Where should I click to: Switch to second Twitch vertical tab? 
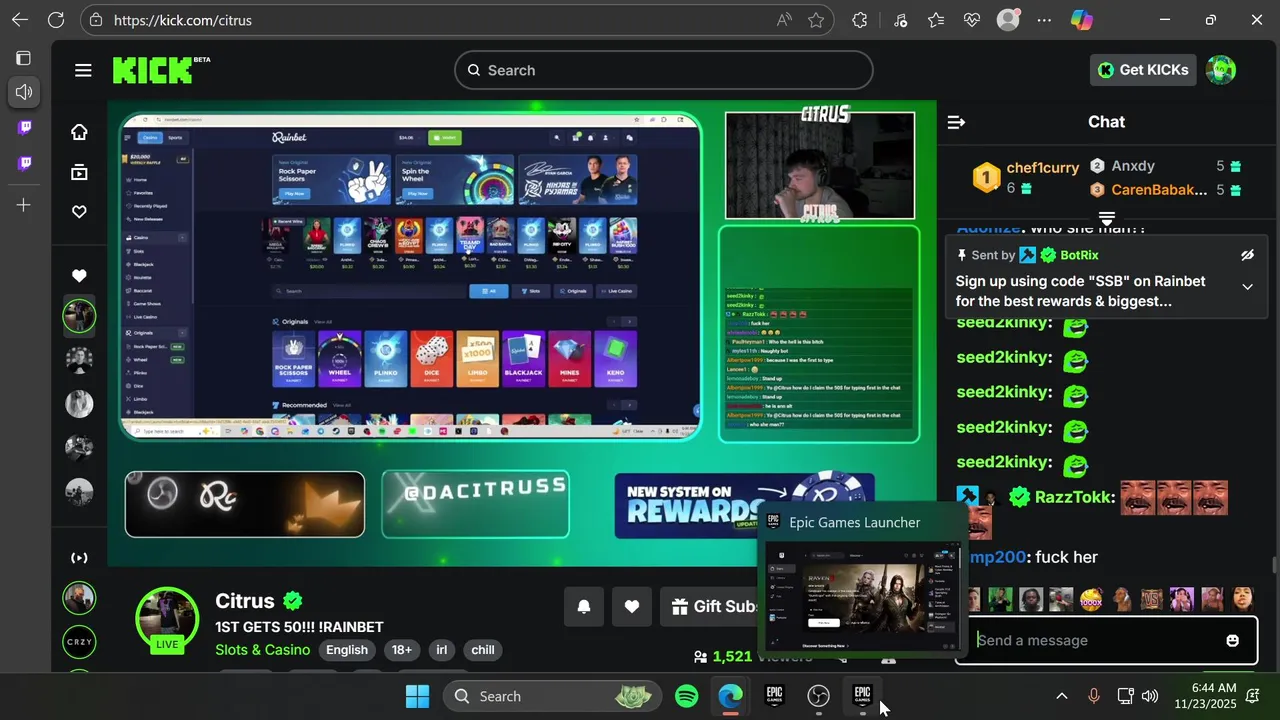coord(24,163)
